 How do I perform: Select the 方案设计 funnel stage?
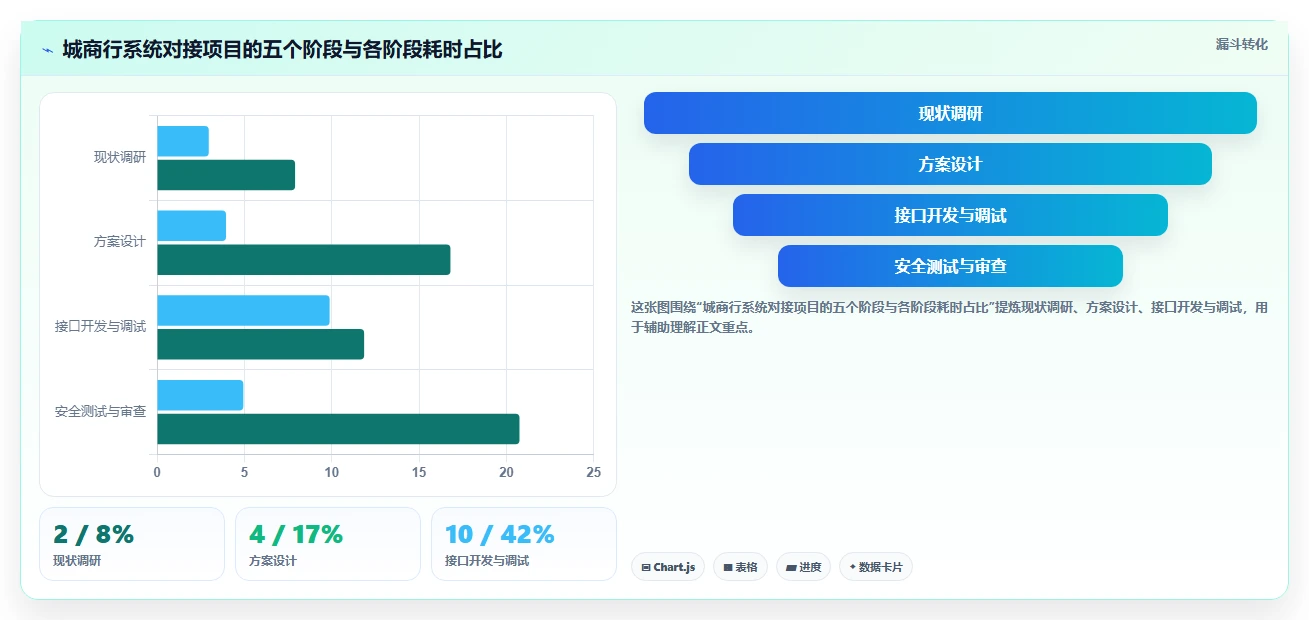(950, 164)
